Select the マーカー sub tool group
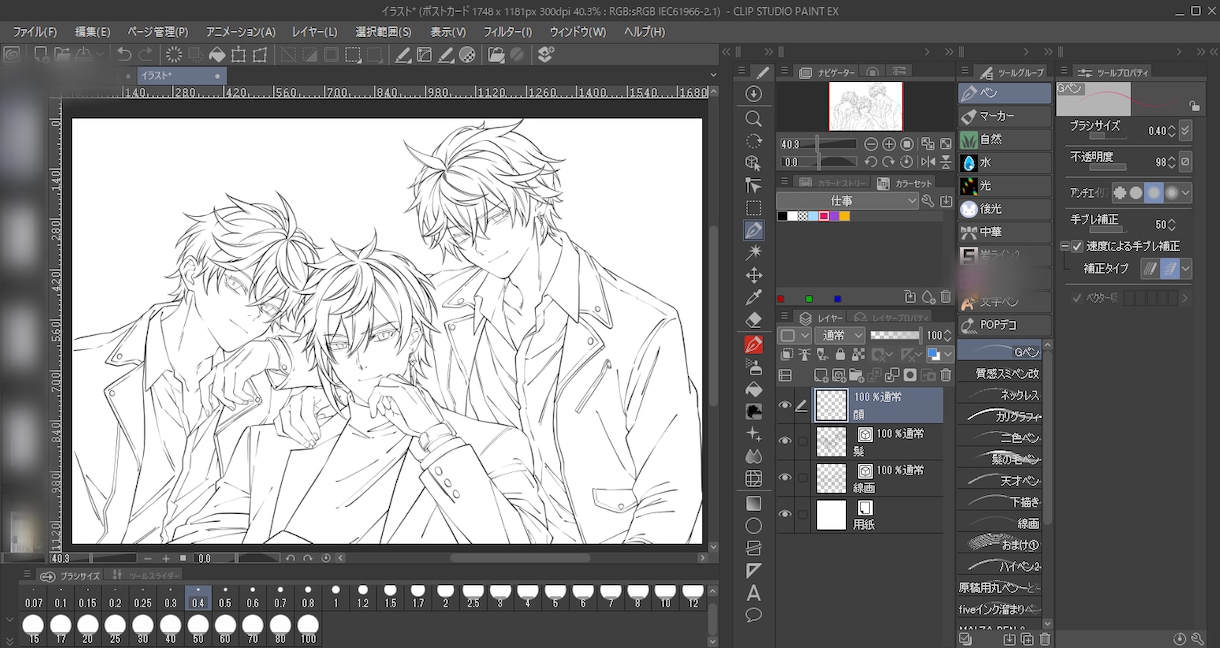Image resolution: width=1220 pixels, height=648 pixels. [1004, 116]
